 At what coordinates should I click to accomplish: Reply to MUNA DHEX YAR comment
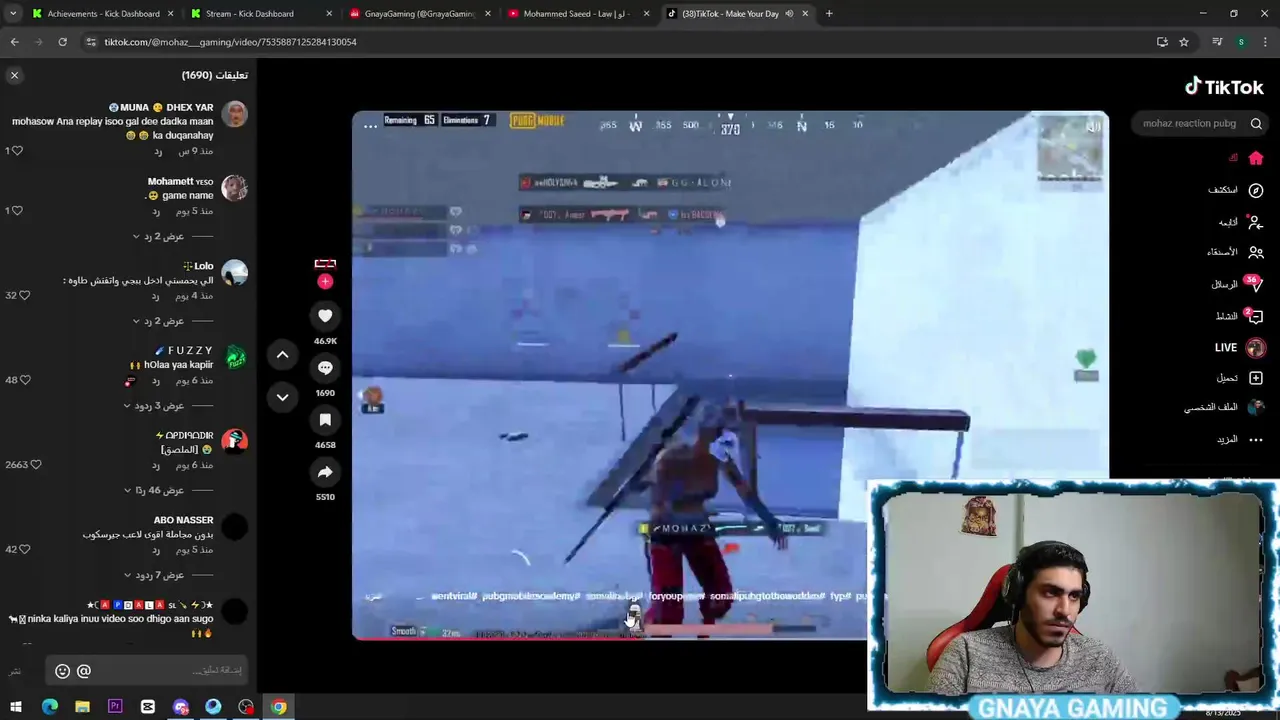[x=158, y=151]
